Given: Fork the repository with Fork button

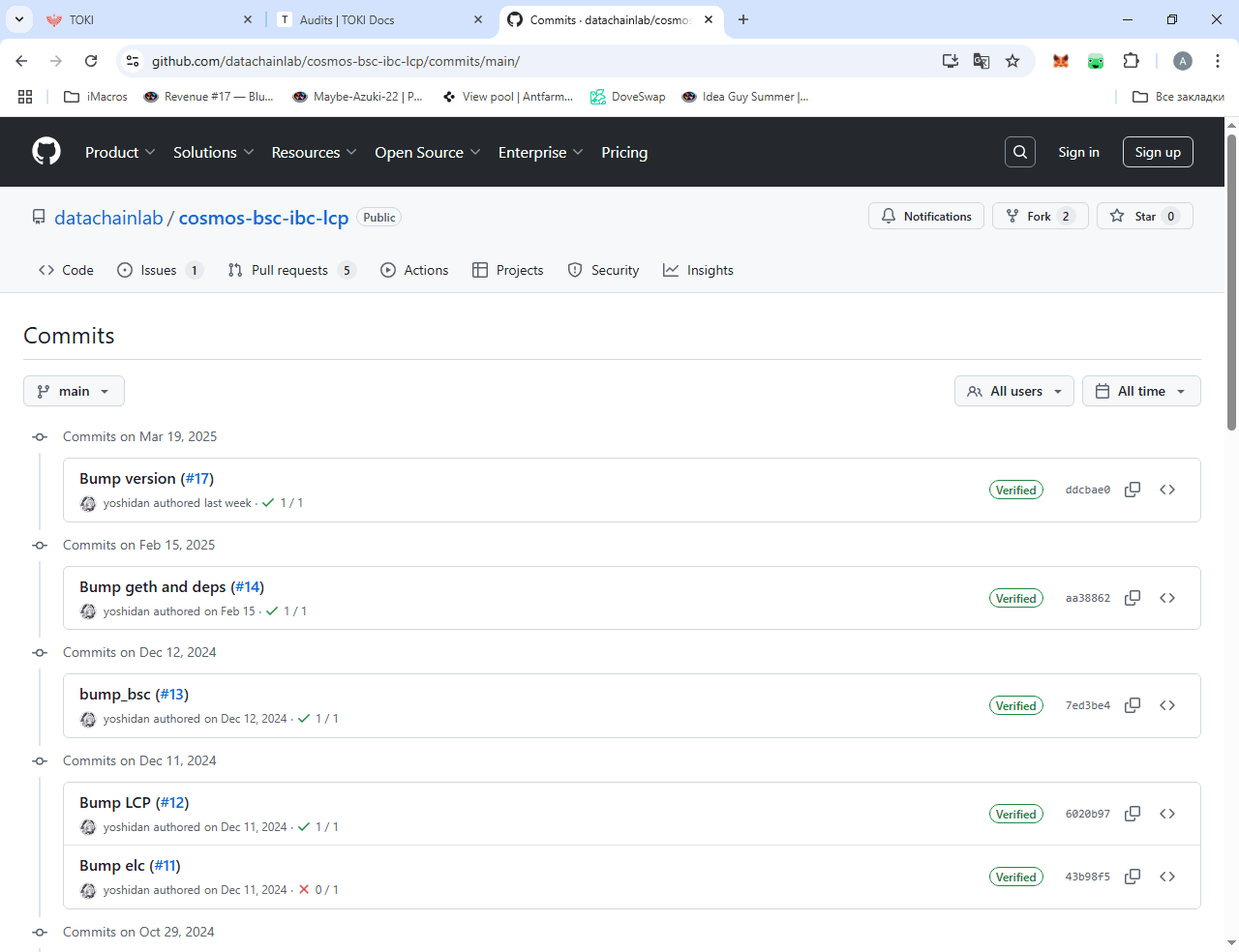Looking at the screenshot, I should [1041, 216].
